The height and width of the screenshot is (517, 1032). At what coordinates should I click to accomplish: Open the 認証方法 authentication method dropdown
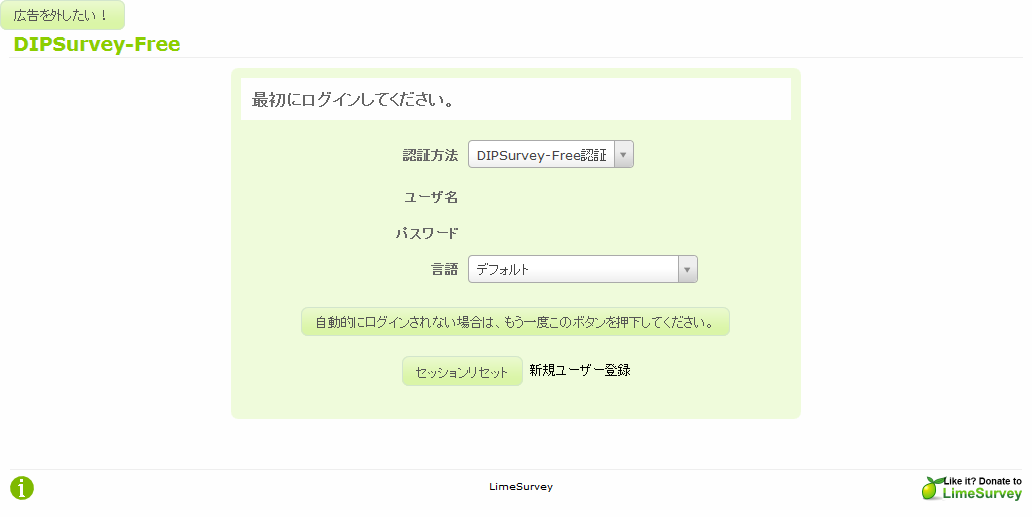(550, 155)
